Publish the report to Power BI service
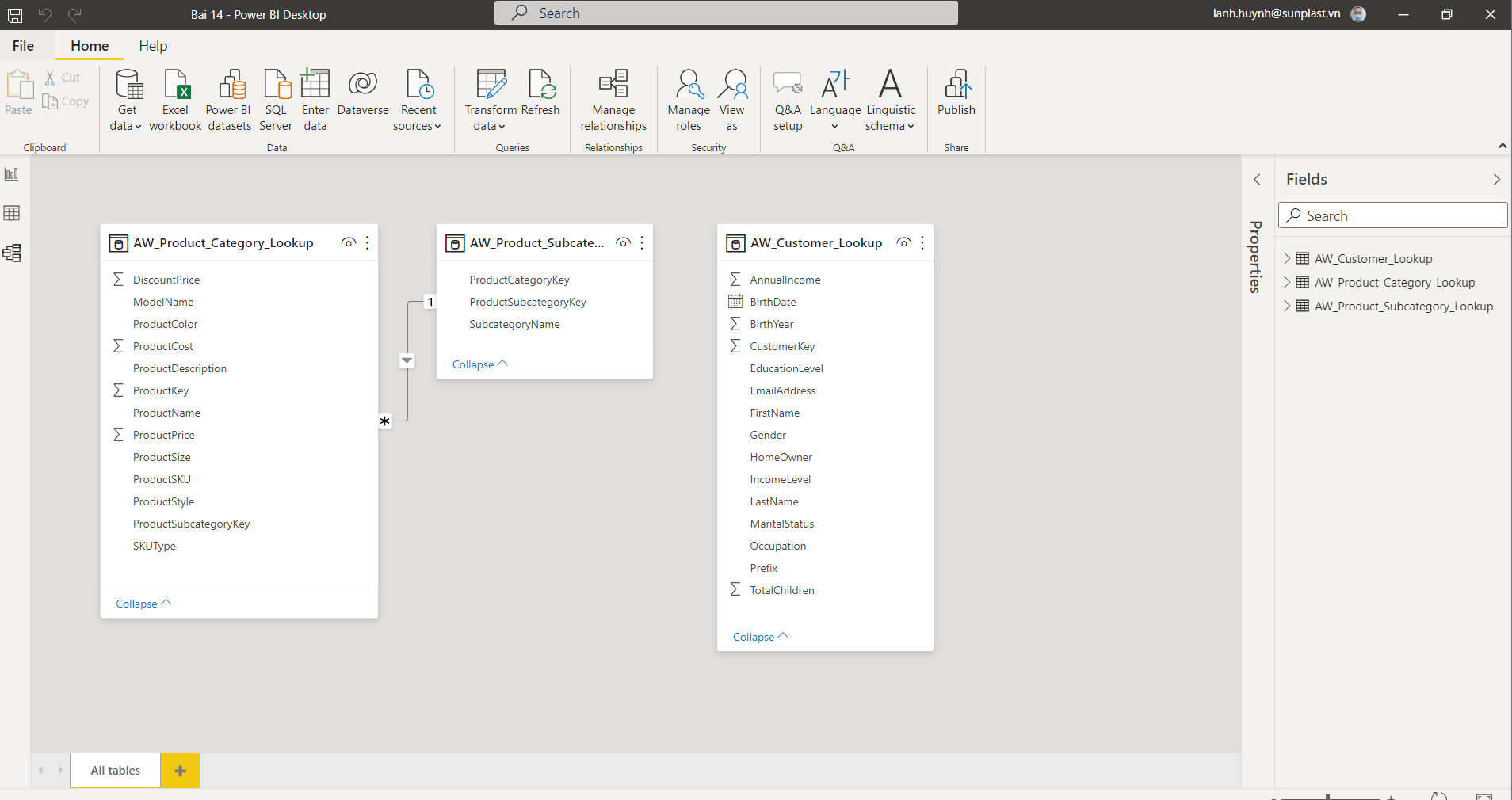Image resolution: width=1512 pixels, height=800 pixels. (956, 93)
